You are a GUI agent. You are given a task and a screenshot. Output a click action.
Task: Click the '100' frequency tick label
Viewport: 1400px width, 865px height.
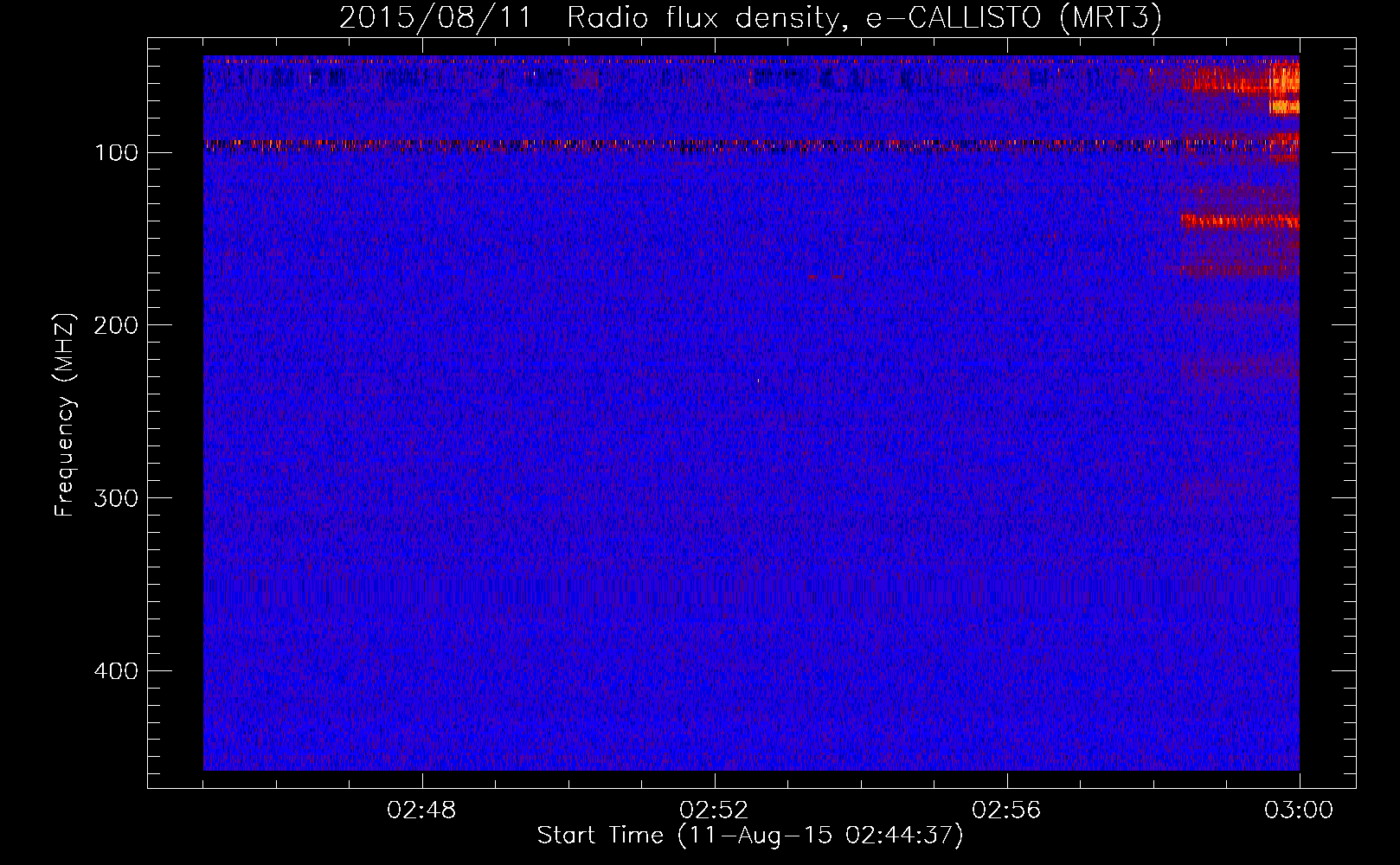click(x=117, y=153)
